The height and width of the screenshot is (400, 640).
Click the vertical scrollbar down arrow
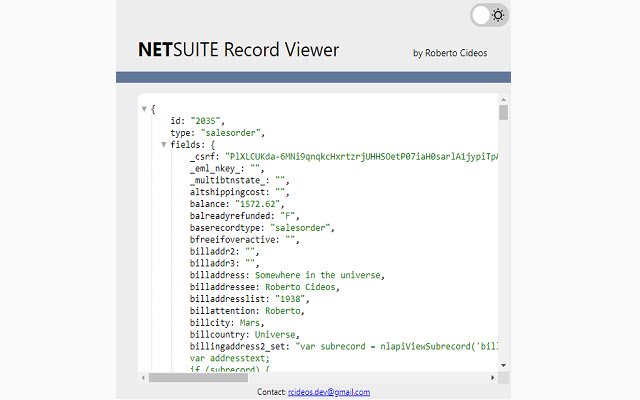(503, 365)
